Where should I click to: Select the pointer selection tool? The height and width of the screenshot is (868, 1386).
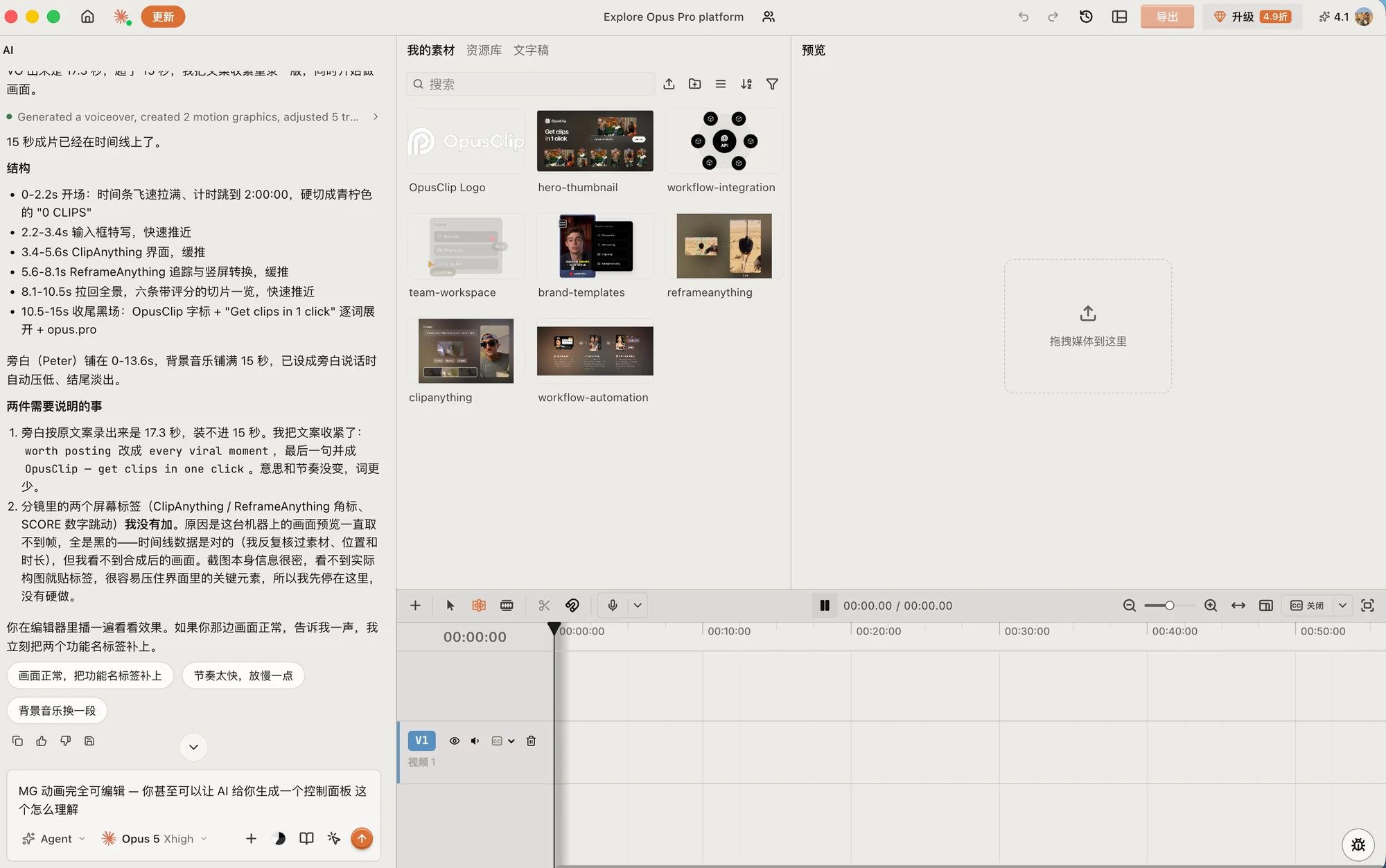[x=450, y=605]
